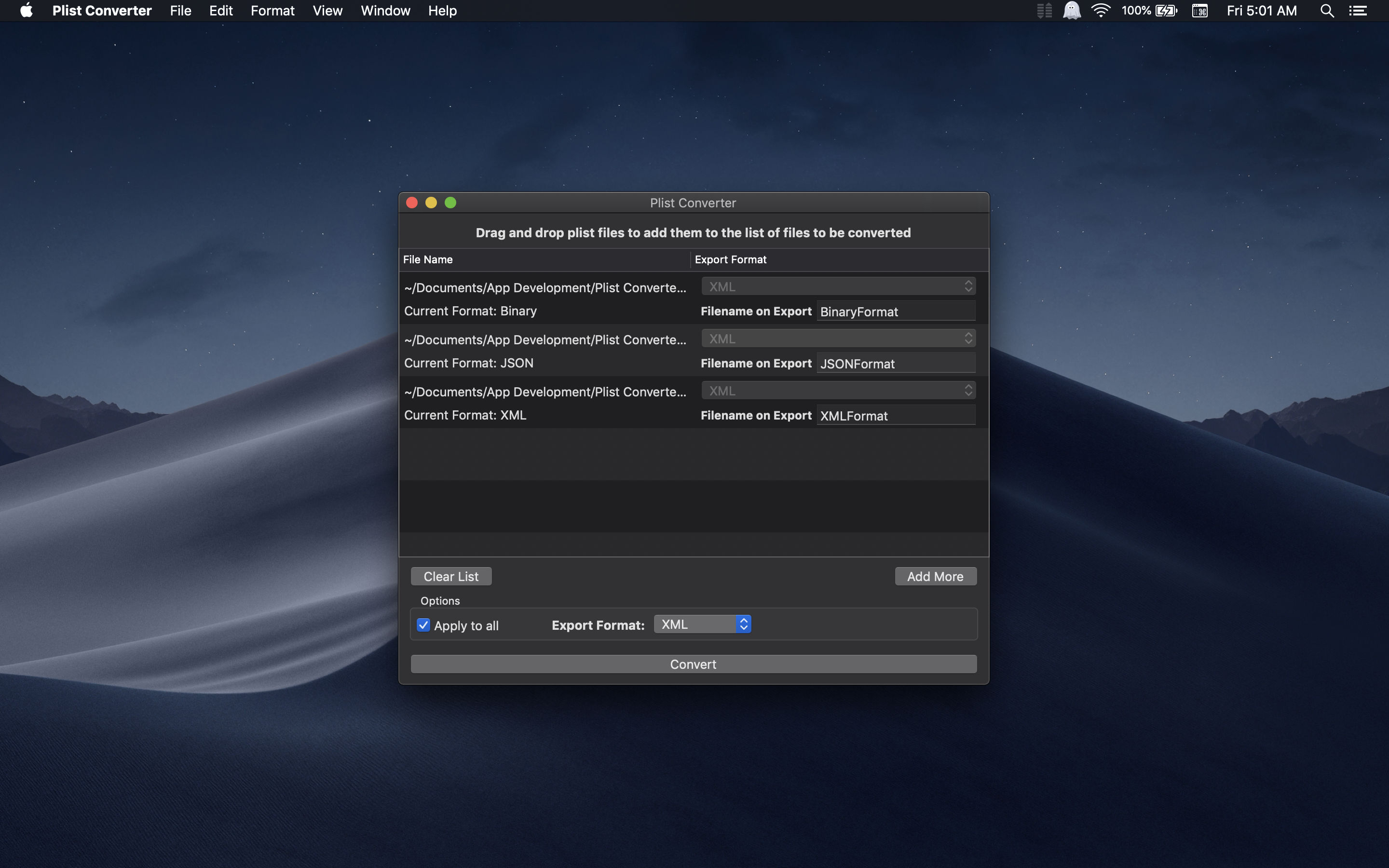Open Spotlight search
The image size is (1389, 868).
(x=1326, y=10)
